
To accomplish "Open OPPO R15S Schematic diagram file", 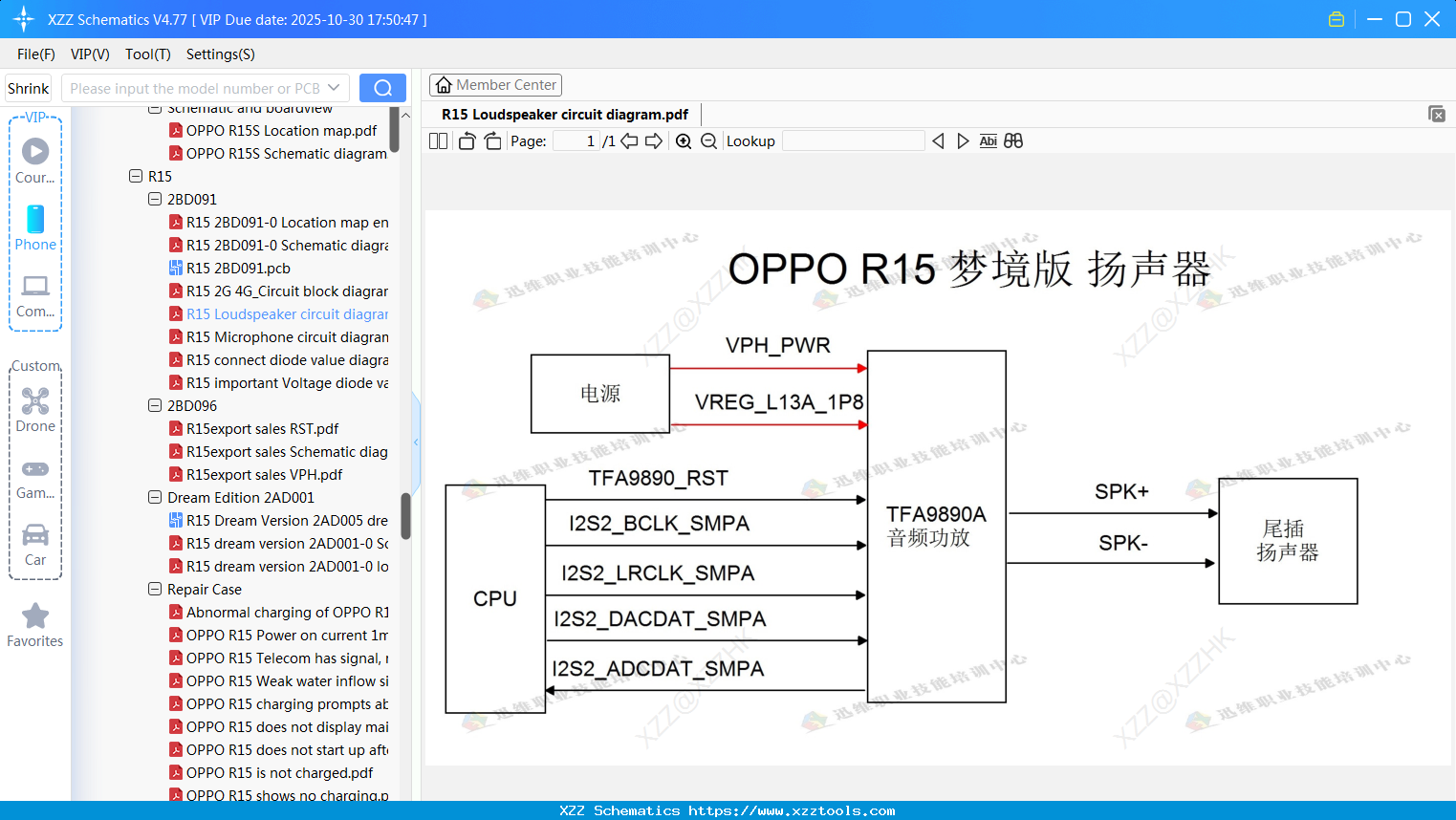I will (278, 154).
